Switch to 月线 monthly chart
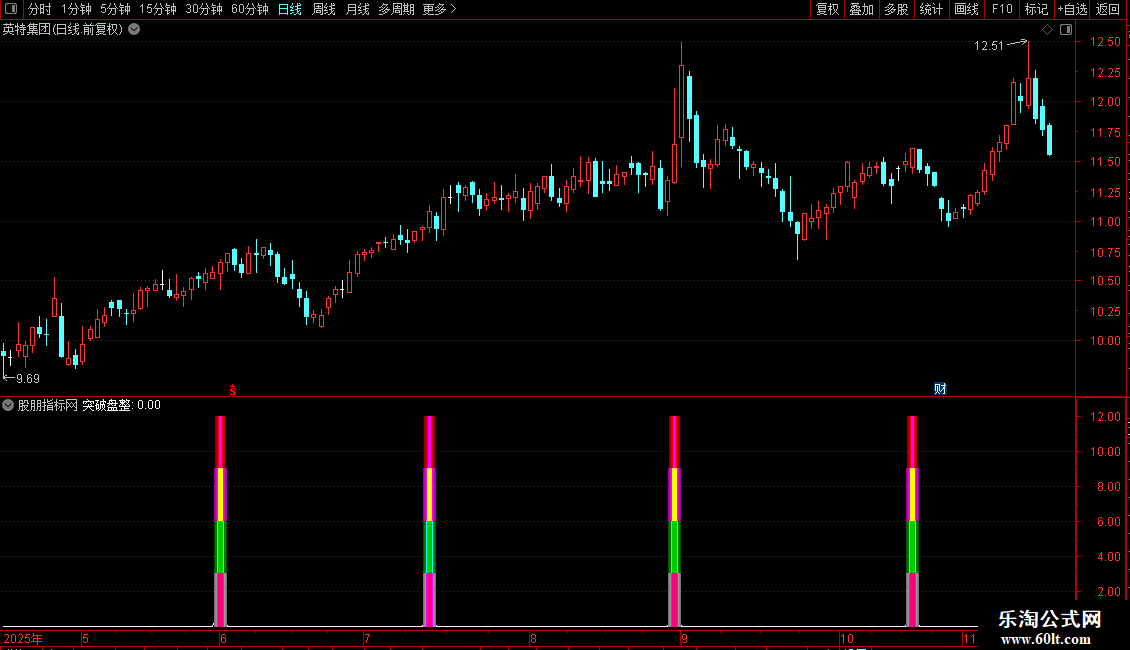1130x650 pixels. click(357, 9)
